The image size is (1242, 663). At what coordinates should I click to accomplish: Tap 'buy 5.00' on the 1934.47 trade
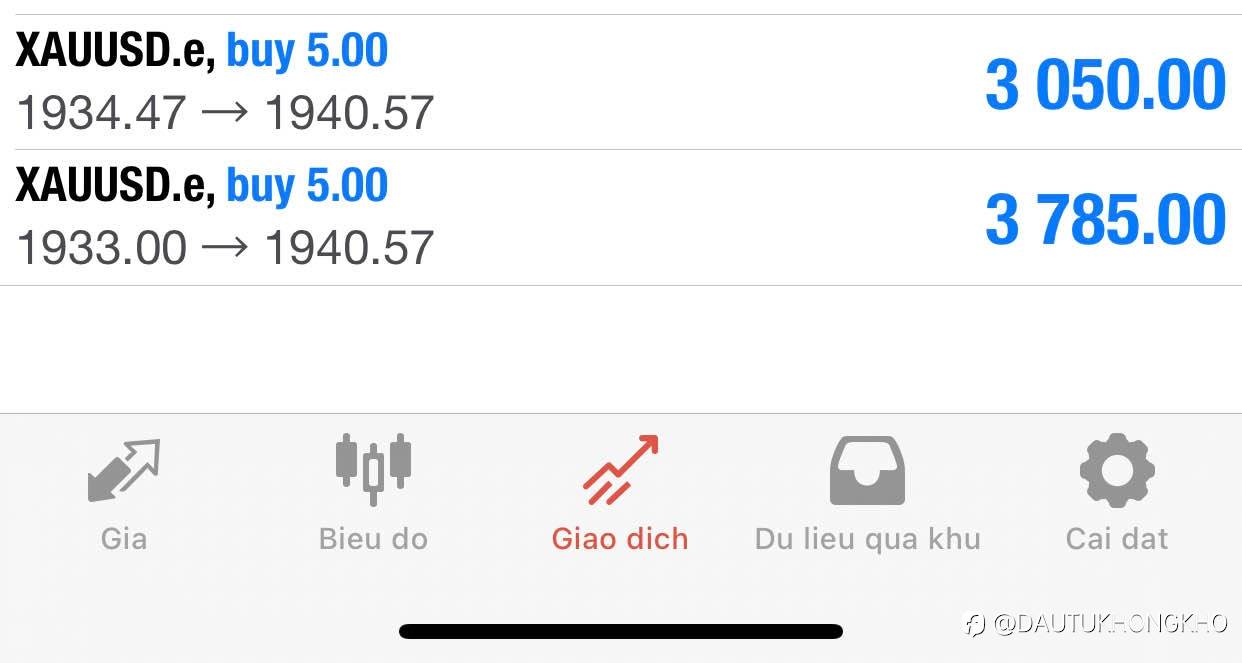point(307,51)
